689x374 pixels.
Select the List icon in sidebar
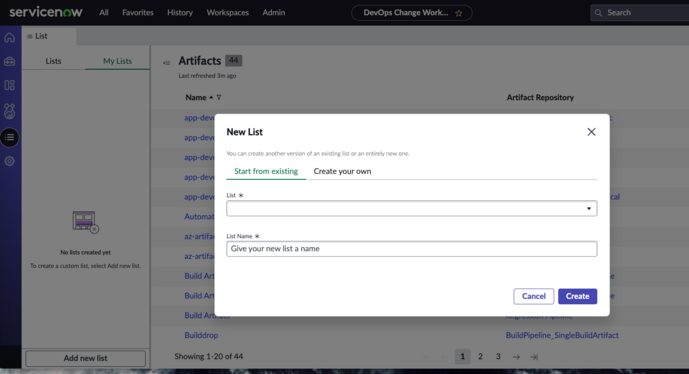[9, 138]
